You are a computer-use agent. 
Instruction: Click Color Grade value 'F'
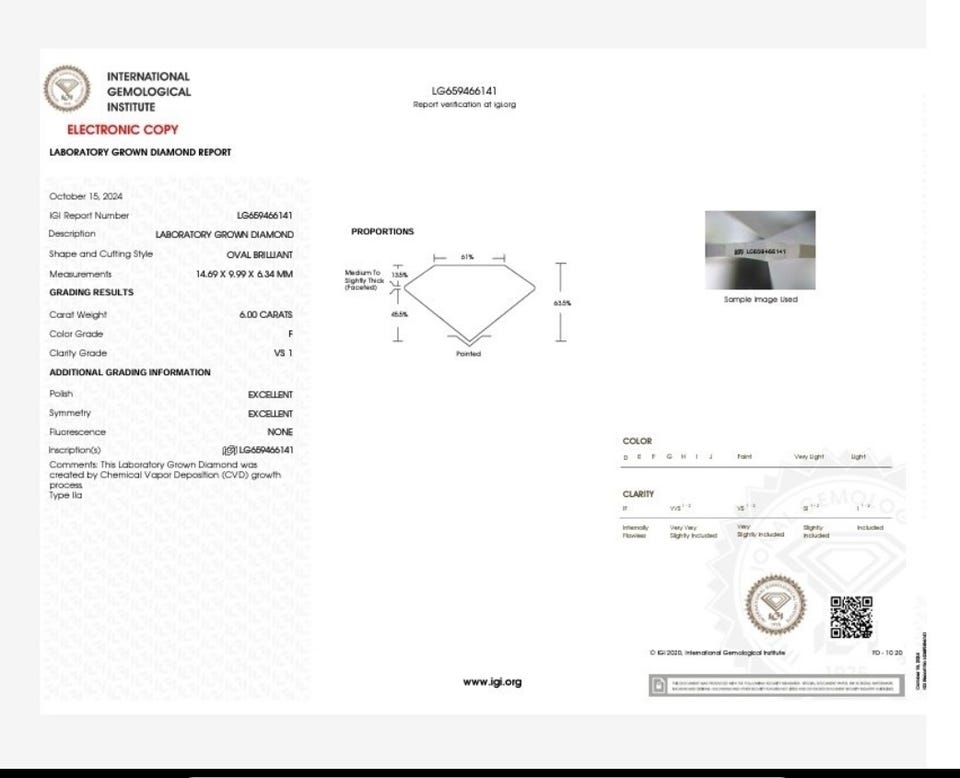pos(290,334)
